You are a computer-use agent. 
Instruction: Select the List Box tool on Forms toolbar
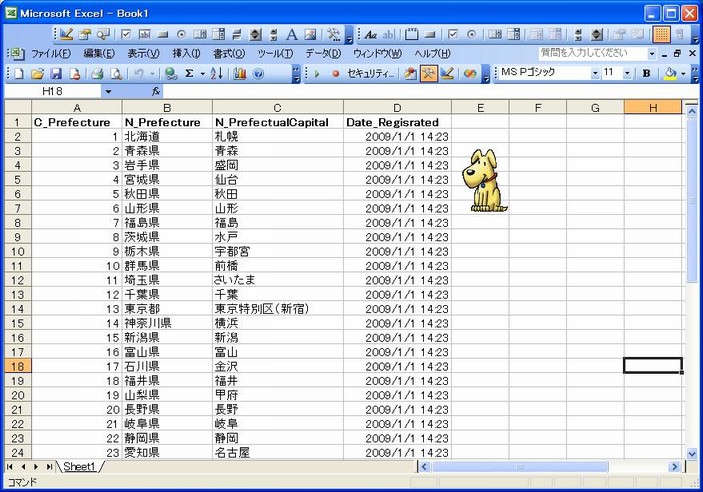point(495,35)
